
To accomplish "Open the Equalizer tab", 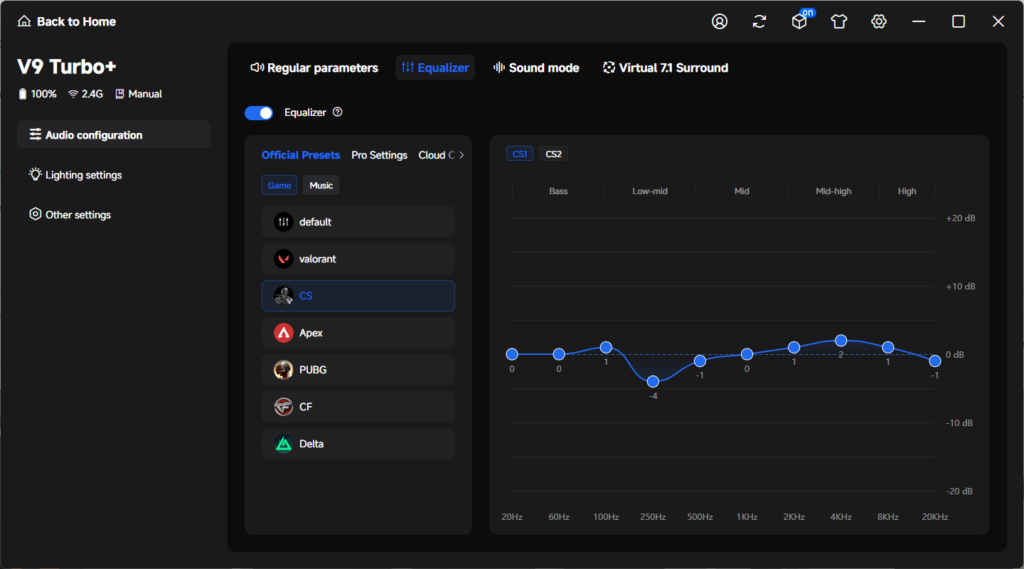I will (x=435, y=68).
